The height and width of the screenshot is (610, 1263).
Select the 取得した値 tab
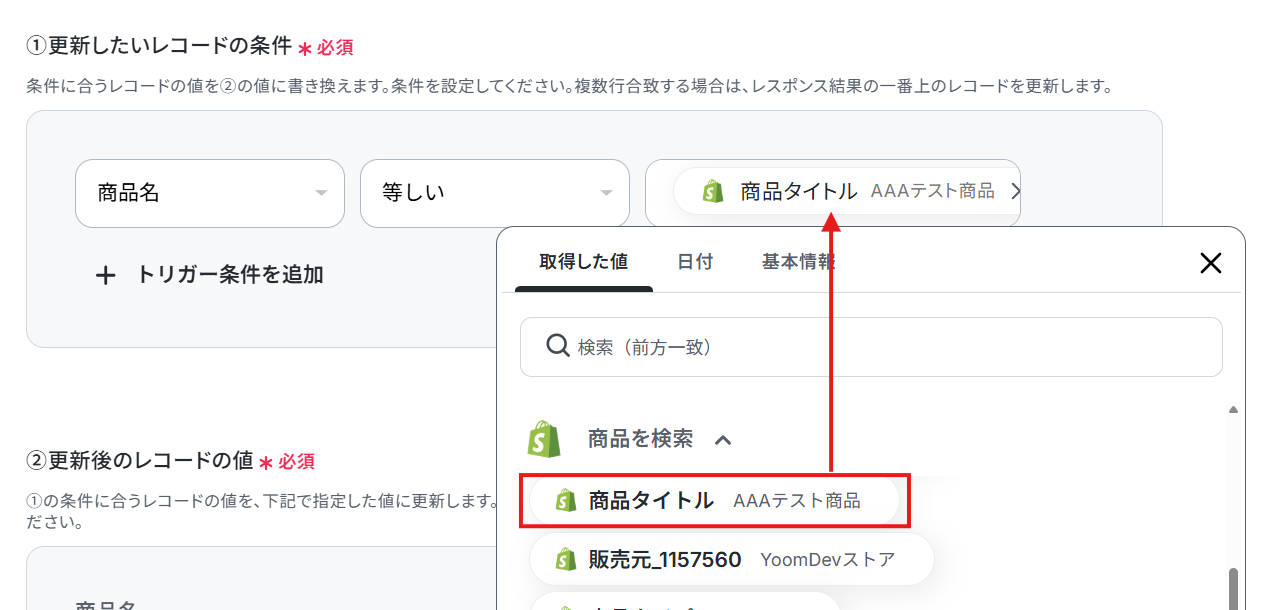(x=584, y=262)
